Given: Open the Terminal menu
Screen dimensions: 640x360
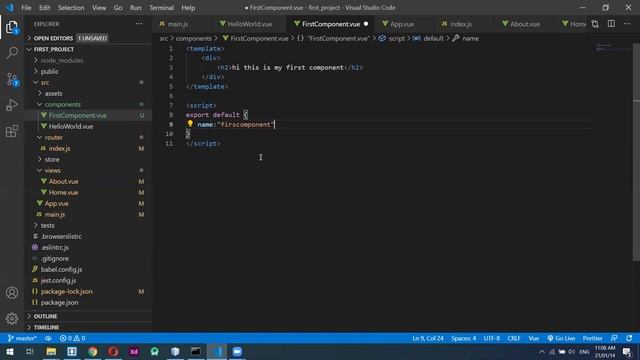Looking at the screenshot, I should 161,8.
